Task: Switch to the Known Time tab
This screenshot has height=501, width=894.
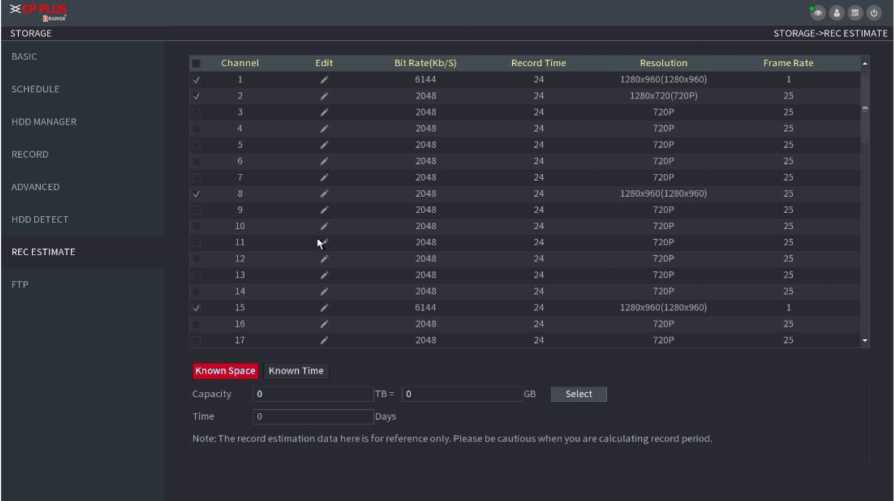Action: click(x=296, y=371)
